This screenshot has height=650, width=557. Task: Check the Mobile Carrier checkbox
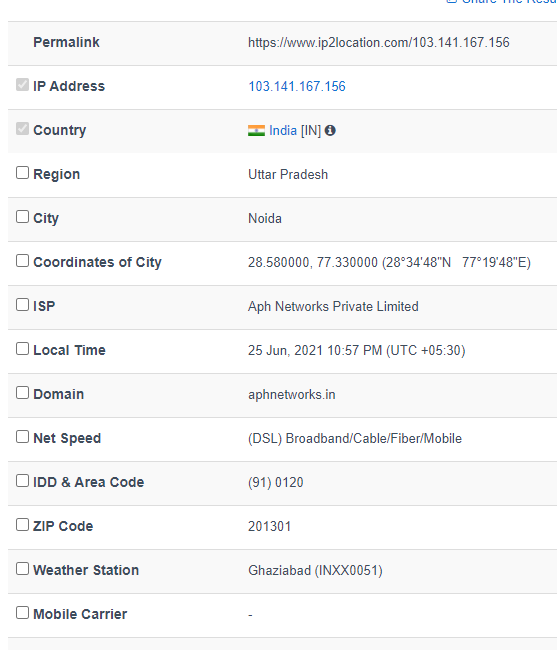[x=22, y=613]
